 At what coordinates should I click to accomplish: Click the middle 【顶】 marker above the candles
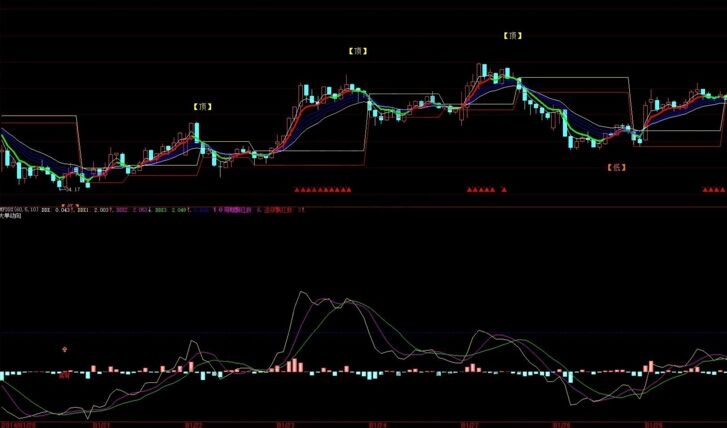pyautogui.click(x=356, y=50)
